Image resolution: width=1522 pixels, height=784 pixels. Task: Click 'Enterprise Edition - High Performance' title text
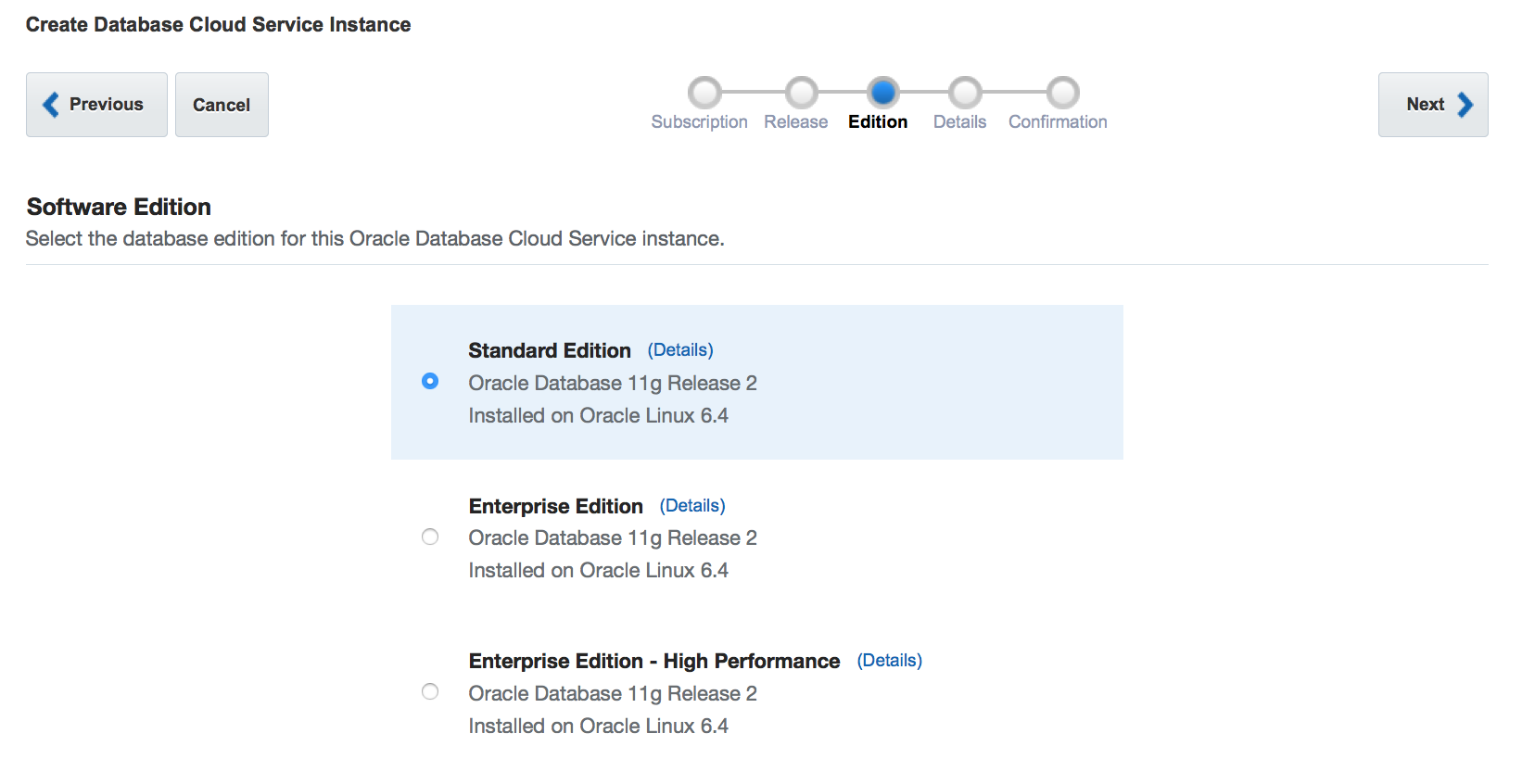tap(654, 661)
